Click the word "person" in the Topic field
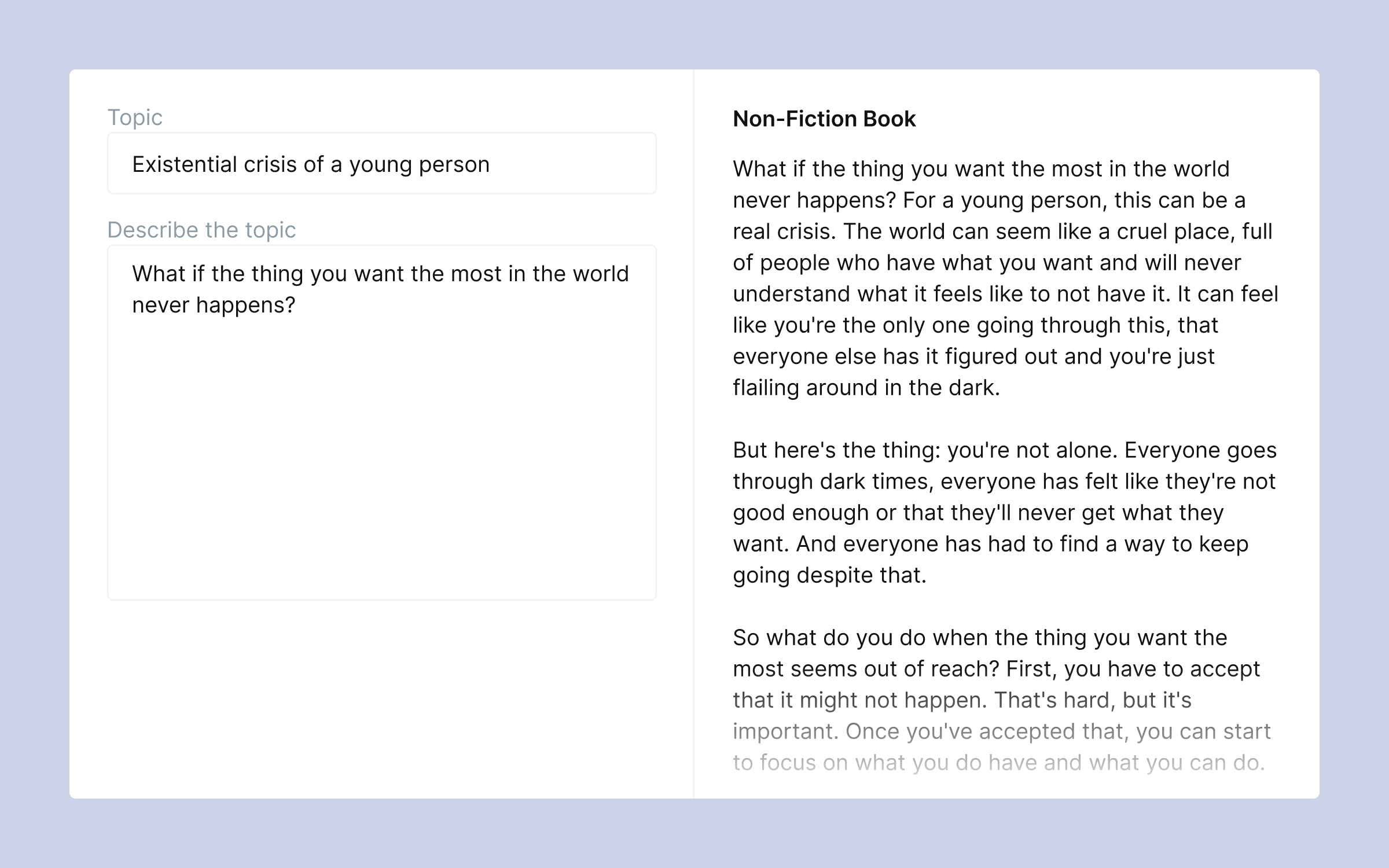This screenshot has height=868, width=1389. [x=454, y=164]
